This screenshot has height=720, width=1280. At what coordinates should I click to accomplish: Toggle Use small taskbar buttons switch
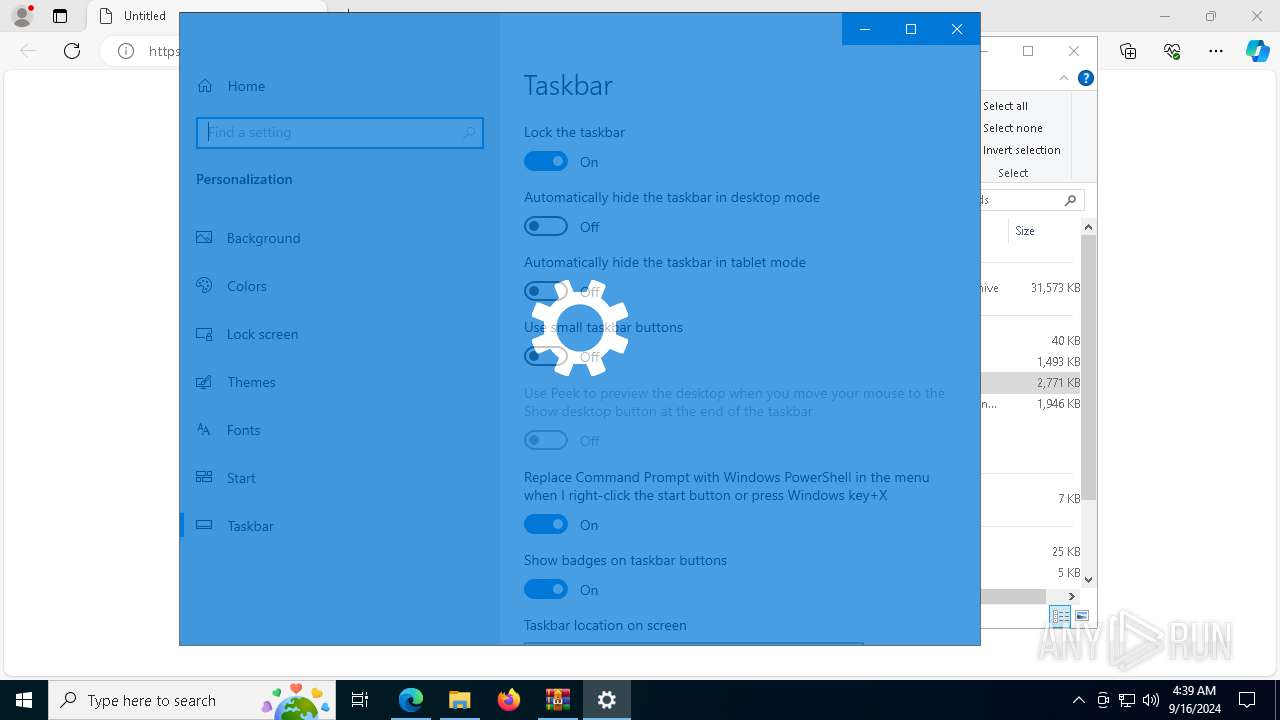tap(546, 356)
